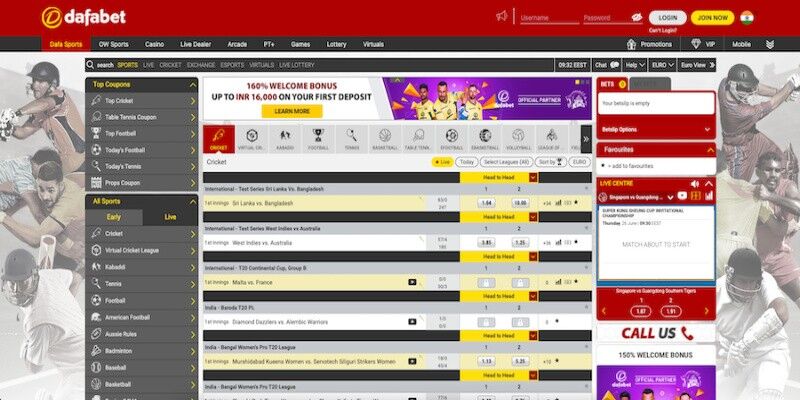This screenshot has width=800, height=400.
Task: Click the dafabet logo
Action: coord(84,18)
